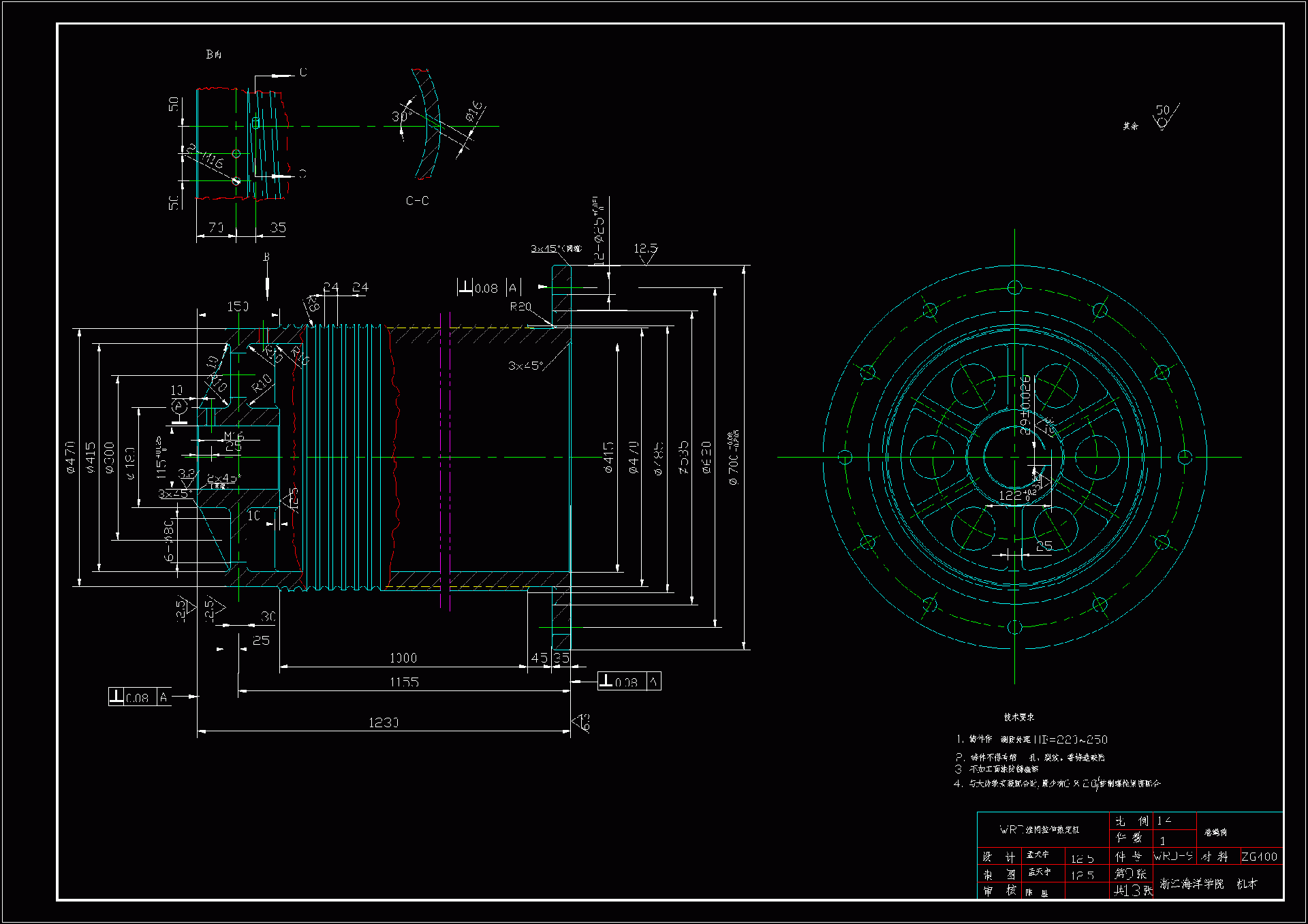Select the 150 dimension above hub
This screenshot has width=1308, height=924.
pos(238,306)
